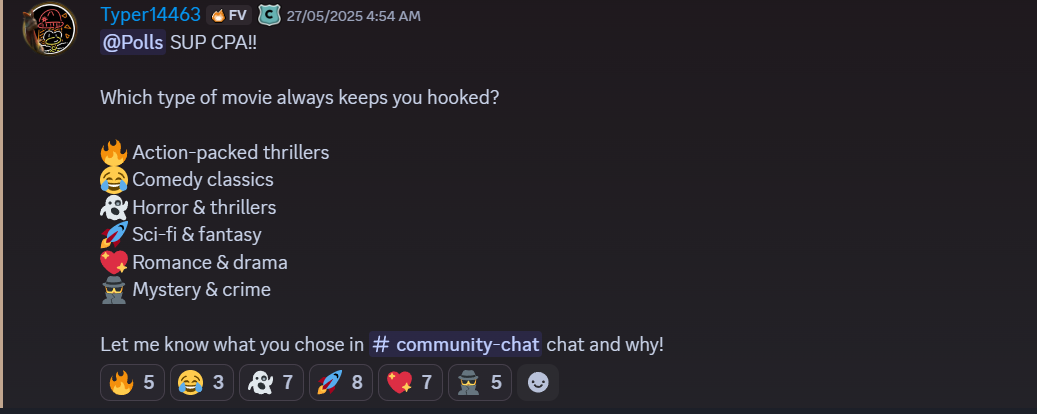
Task: Click fire emoji beside Action-packed thrillers
Action: [114, 153]
